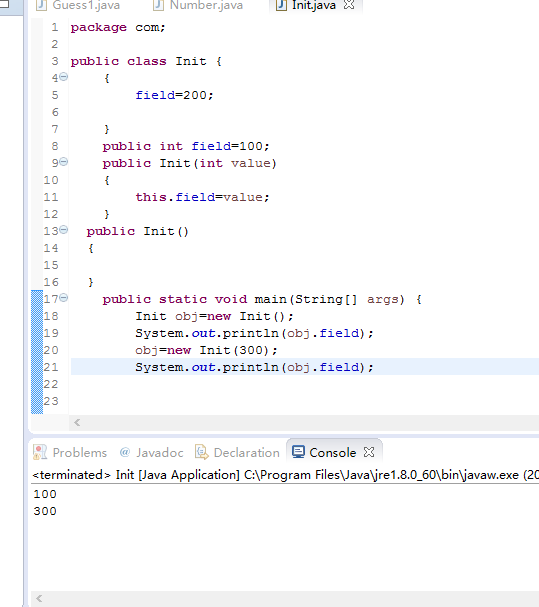Image resolution: width=539 pixels, height=607 pixels.
Task: Click line number 15 in the gutter
Action: 51,265
